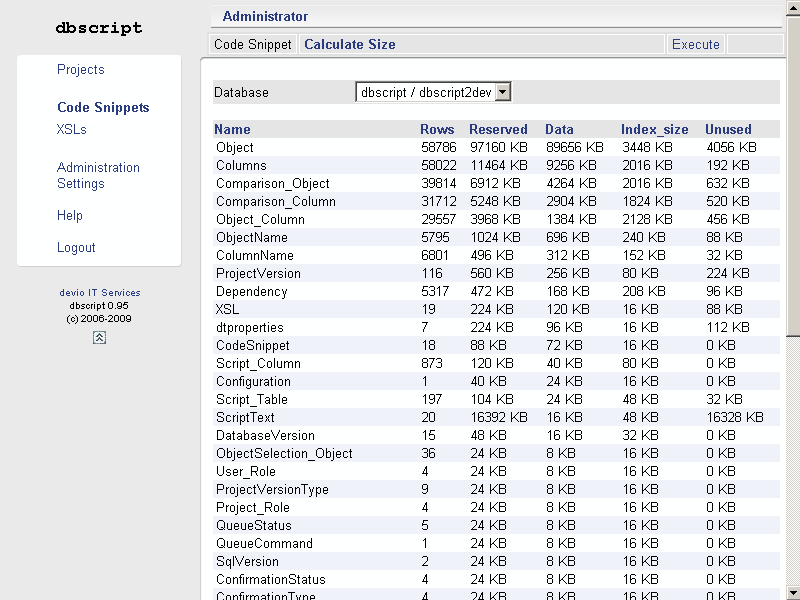The width and height of the screenshot is (800, 600).
Task: Click the collapse arrows icon under copyright
Action: (x=99, y=337)
